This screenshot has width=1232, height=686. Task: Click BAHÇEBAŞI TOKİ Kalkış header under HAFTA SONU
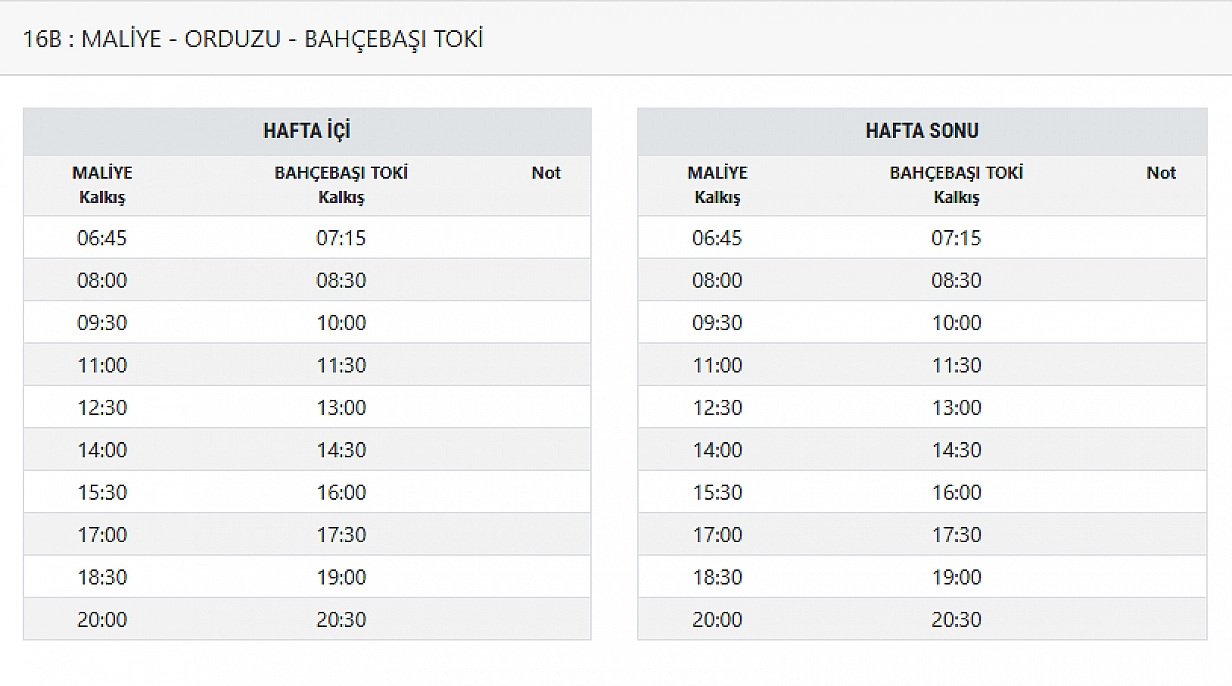click(956, 185)
